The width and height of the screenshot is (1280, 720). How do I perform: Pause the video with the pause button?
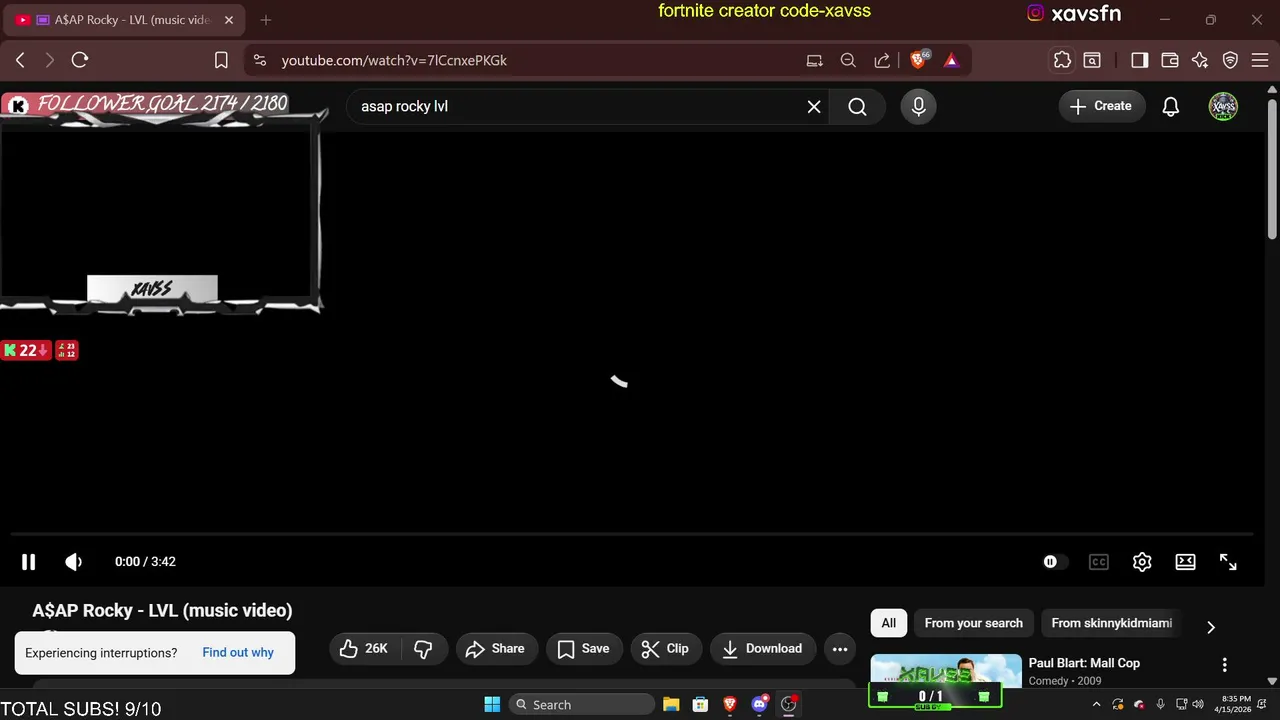(28, 562)
